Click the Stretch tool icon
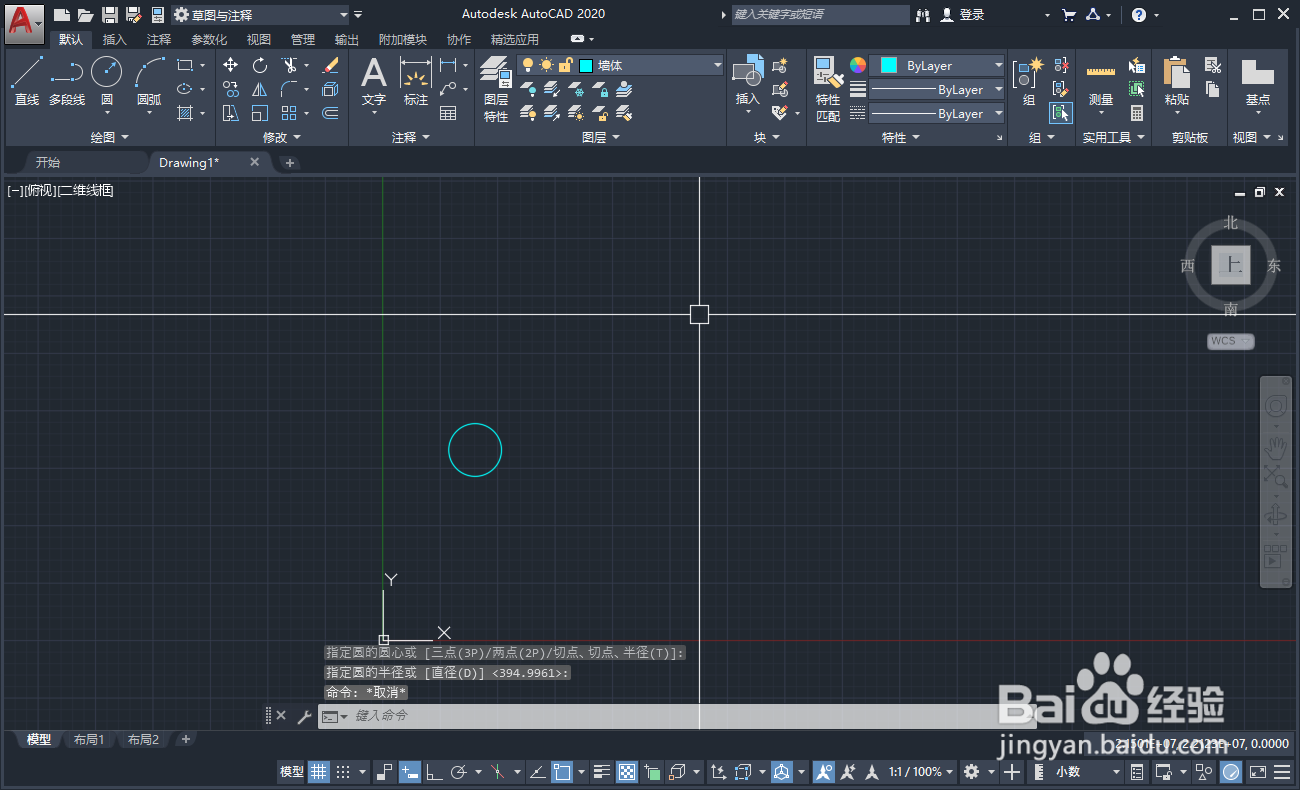The width and height of the screenshot is (1300, 790). pyautogui.click(x=231, y=113)
